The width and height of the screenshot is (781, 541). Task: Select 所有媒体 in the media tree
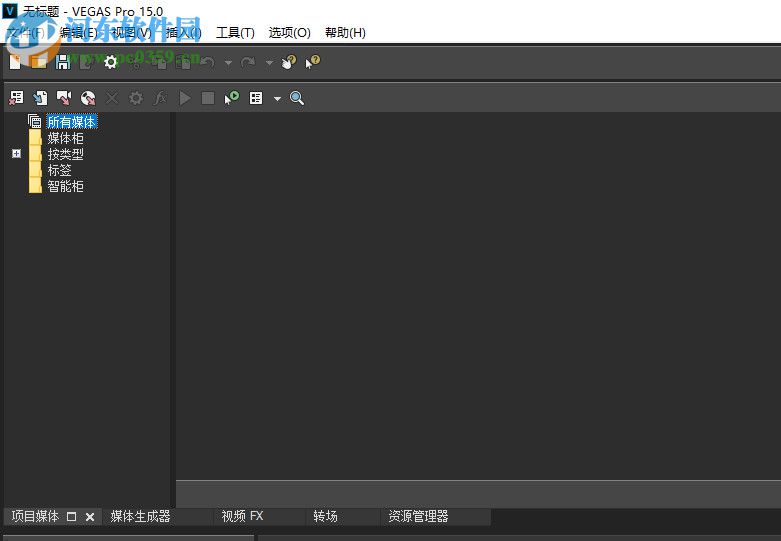[72, 122]
